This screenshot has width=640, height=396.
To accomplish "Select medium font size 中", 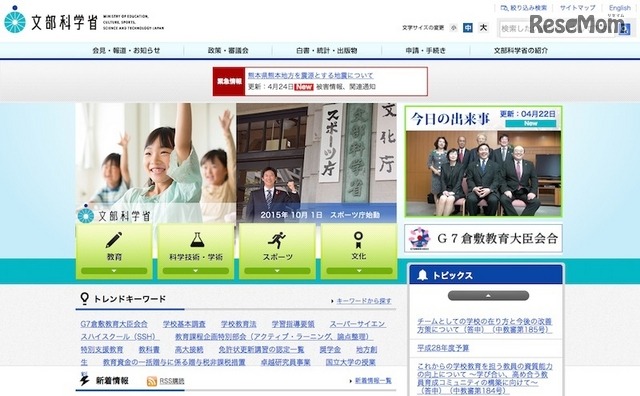I will [x=468, y=28].
